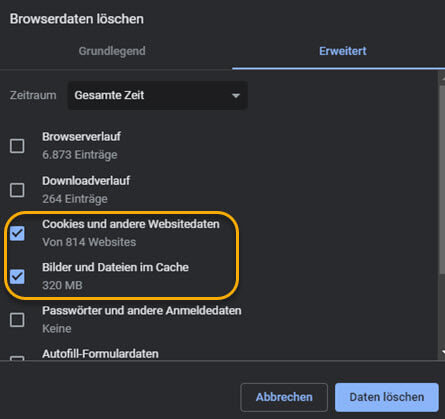The height and width of the screenshot is (419, 445).
Task: Tick Passwörter und andere Anmeldedaten checkbox
Action: click(17, 320)
